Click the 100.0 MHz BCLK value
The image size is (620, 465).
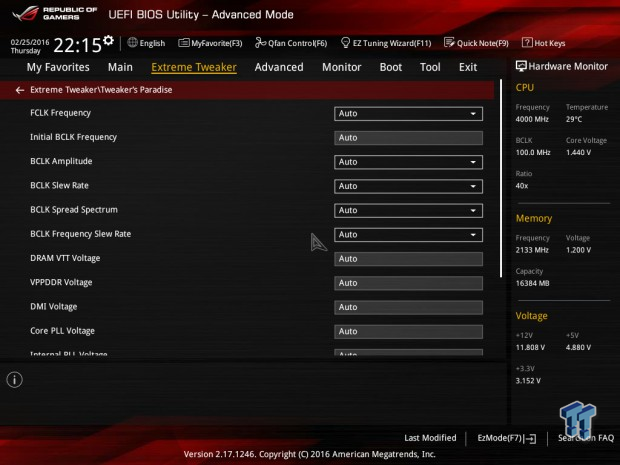[x=533, y=153]
